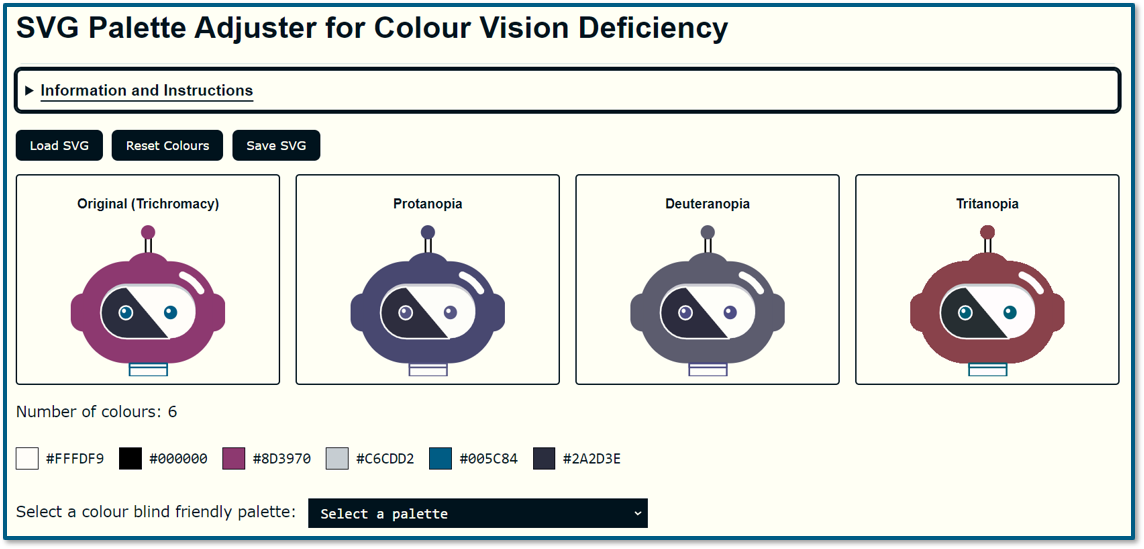Click the Number of colours text
The width and height of the screenshot is (1144, 549).
tap(96, 412)
